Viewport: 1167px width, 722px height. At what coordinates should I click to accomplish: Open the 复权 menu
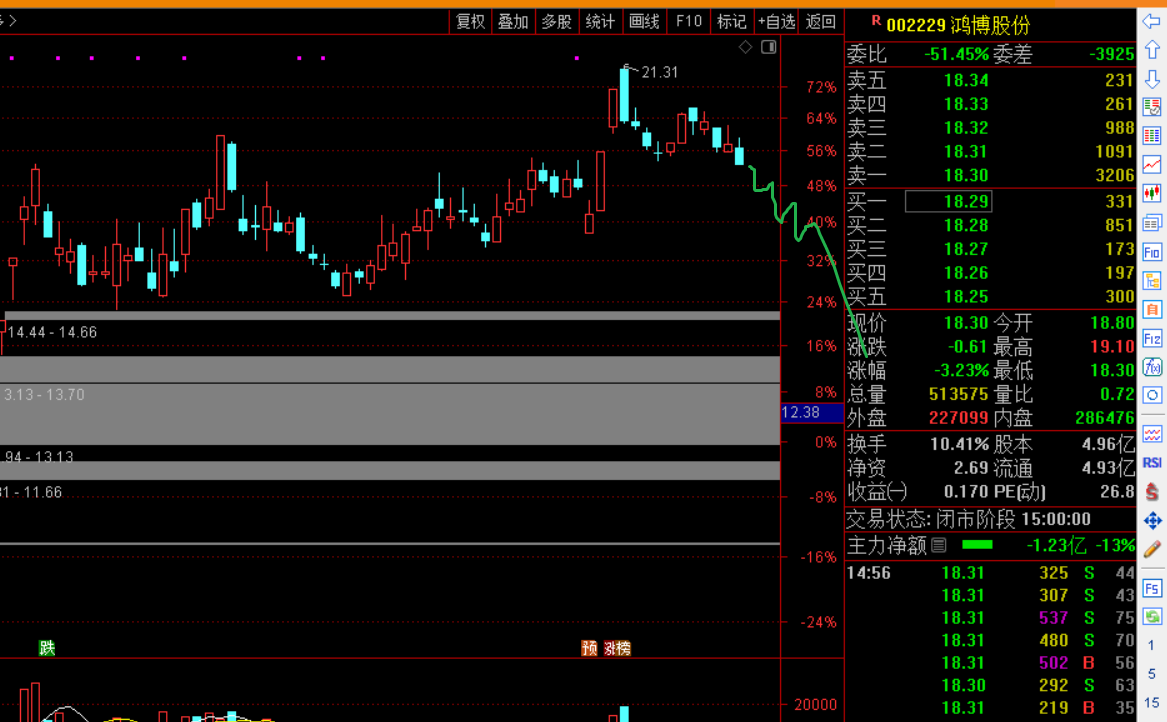(x=470, y=22)
